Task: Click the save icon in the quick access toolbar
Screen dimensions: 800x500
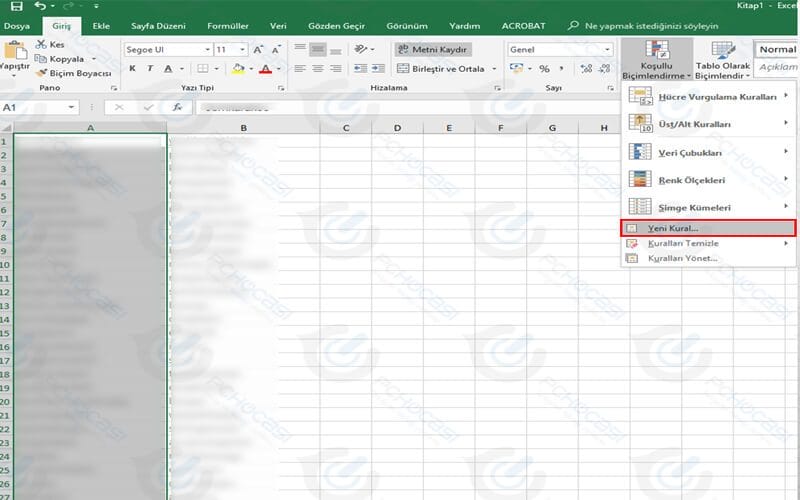Action: click(x=14, y=6)
